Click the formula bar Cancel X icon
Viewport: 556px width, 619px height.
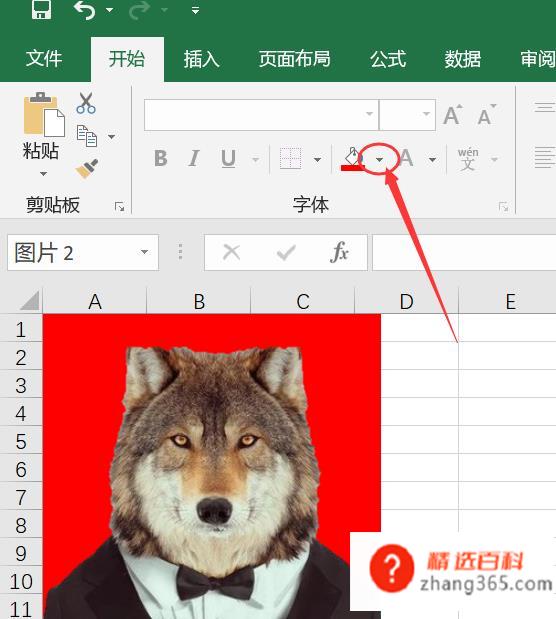(x=231, y=252)
